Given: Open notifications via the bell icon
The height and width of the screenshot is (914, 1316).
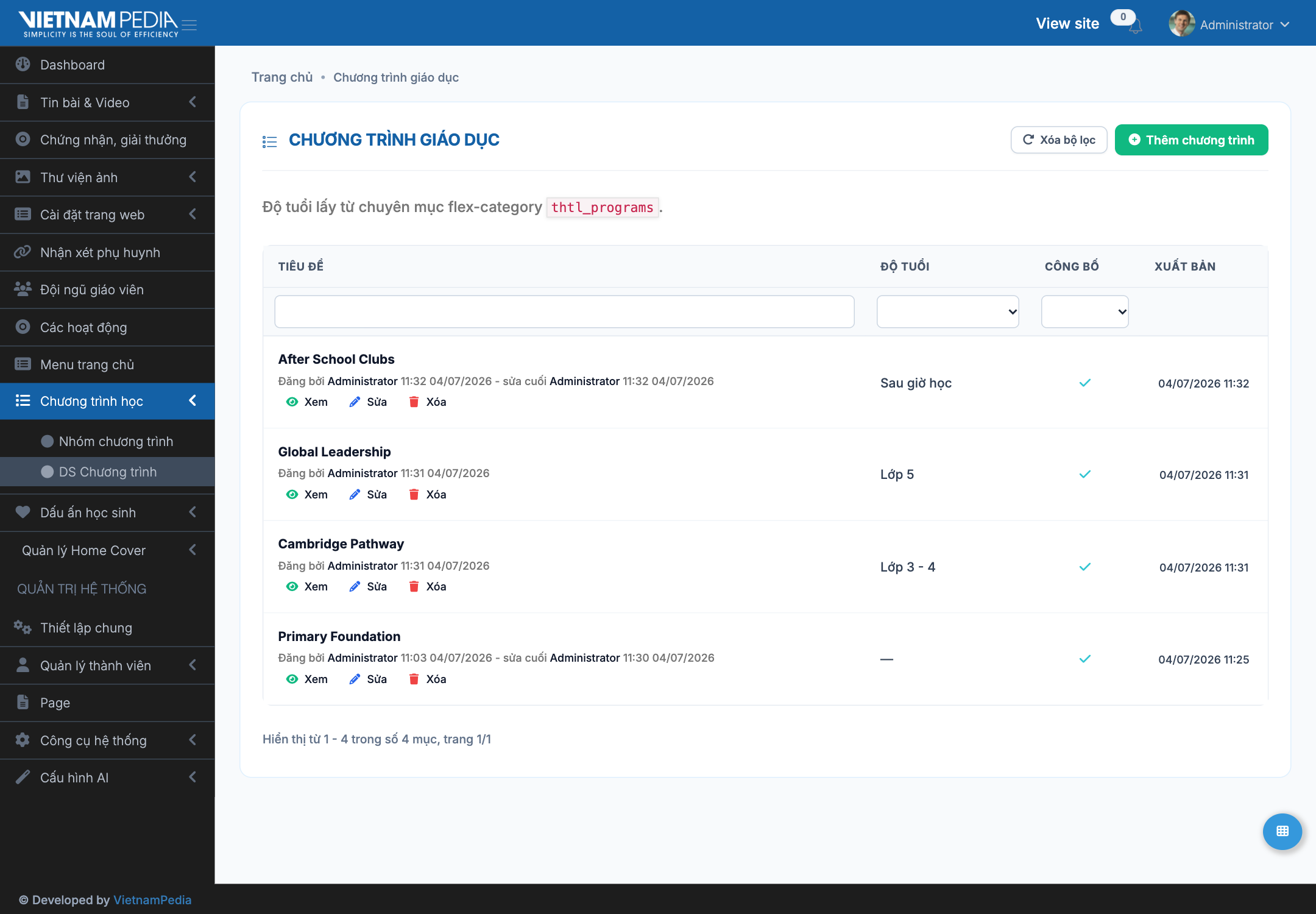Looking at the screenshot, I should (1135, 27).
